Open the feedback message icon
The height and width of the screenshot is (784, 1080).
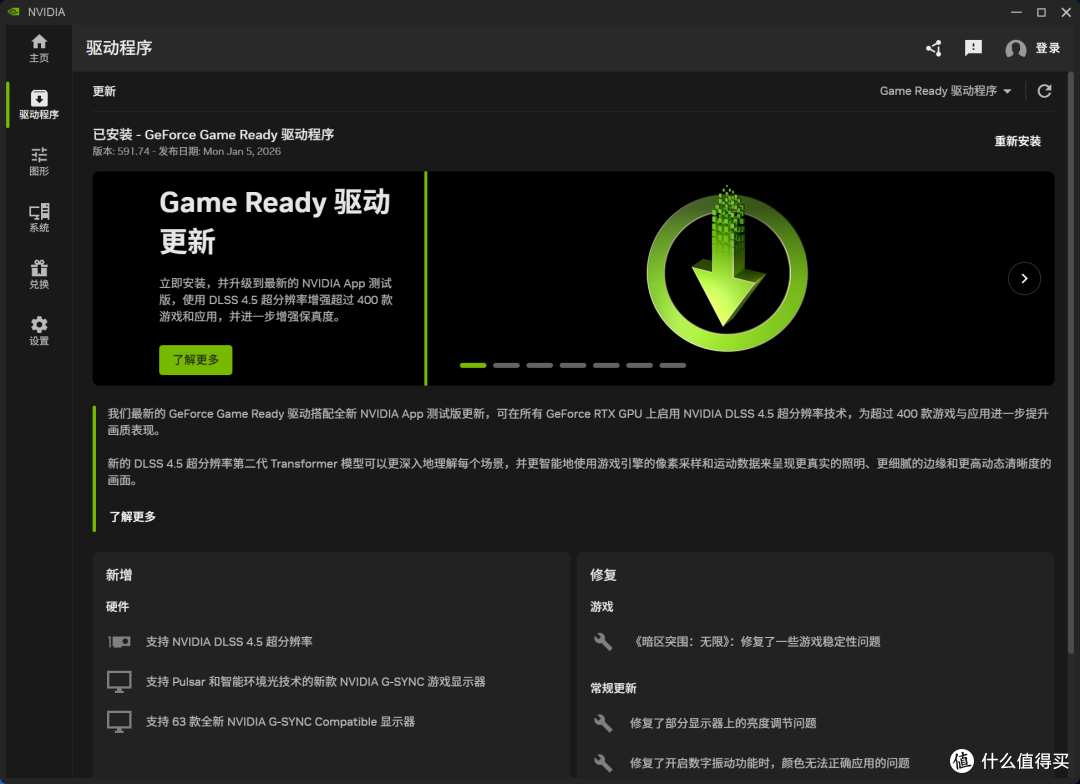pyautogui.click(x=973, y=48)
